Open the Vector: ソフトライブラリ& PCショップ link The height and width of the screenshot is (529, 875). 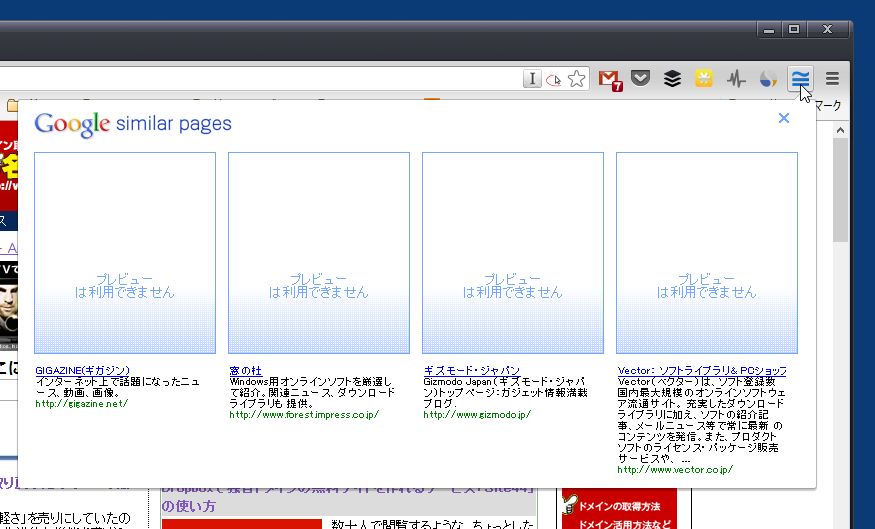click(702, 371)
